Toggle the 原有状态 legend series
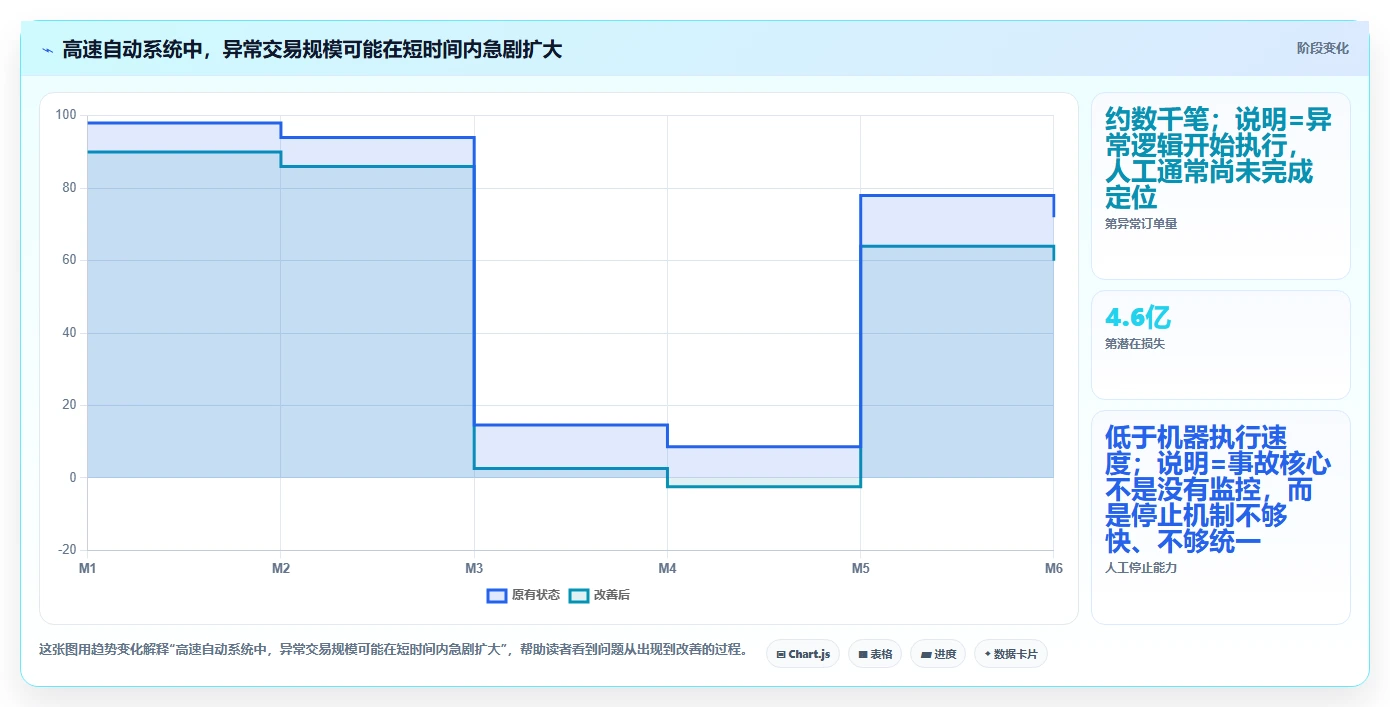This screenshot has height=707, width=1390. tap(523, 595)
